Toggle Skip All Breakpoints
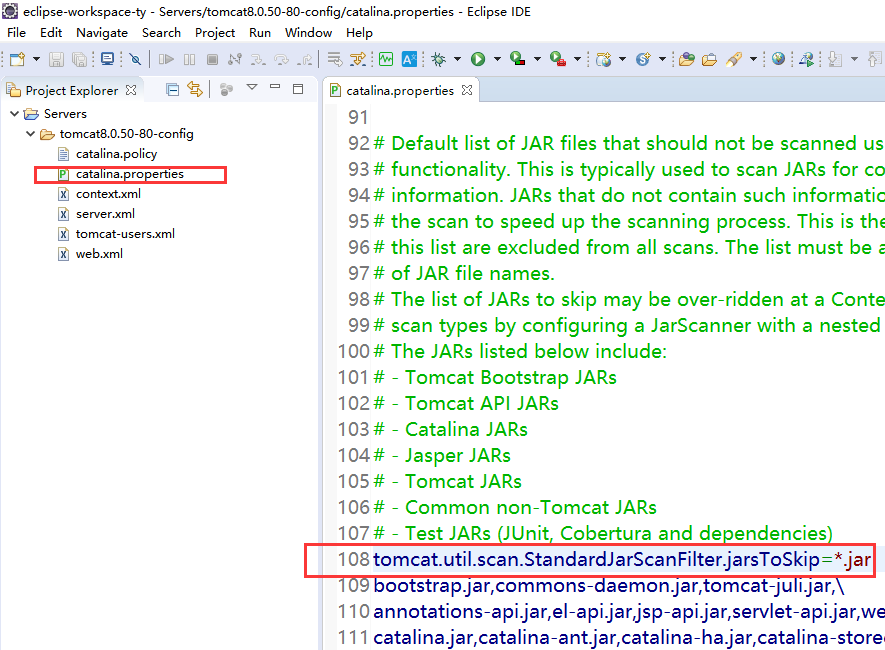This screenshot has height=650, width=885. pos(135,59)
